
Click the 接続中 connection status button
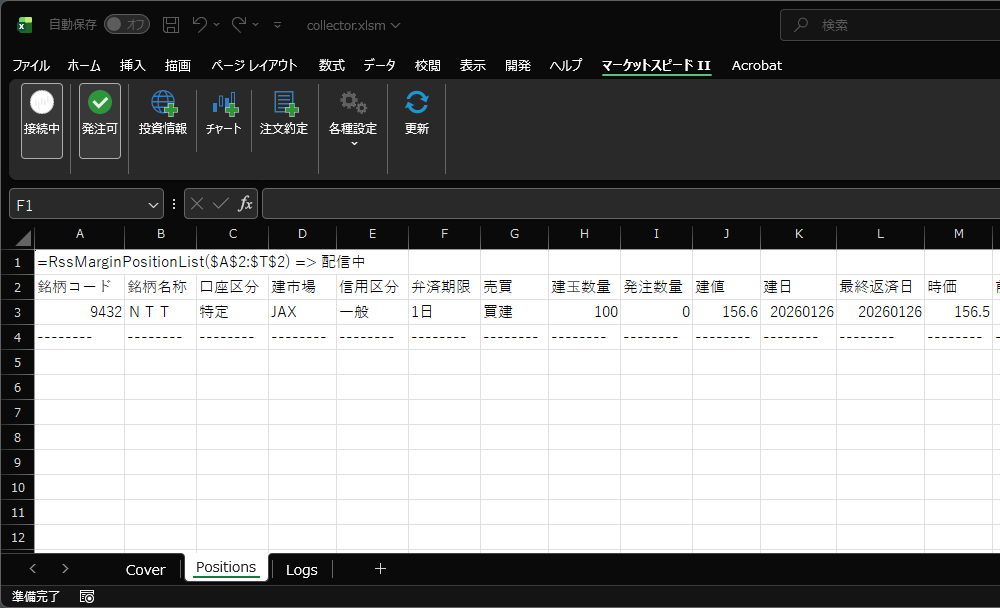click(42, 121)
